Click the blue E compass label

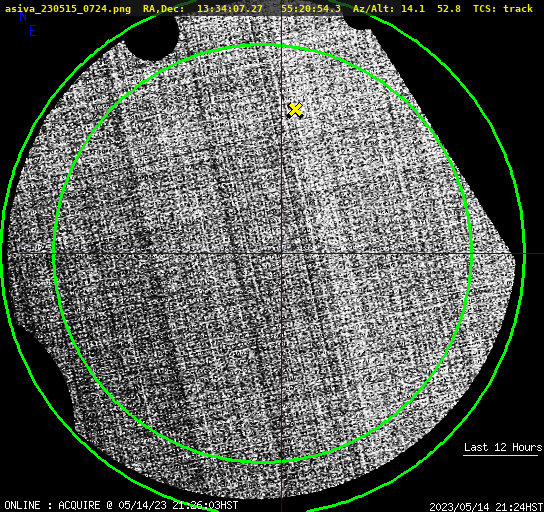(33, 31)
